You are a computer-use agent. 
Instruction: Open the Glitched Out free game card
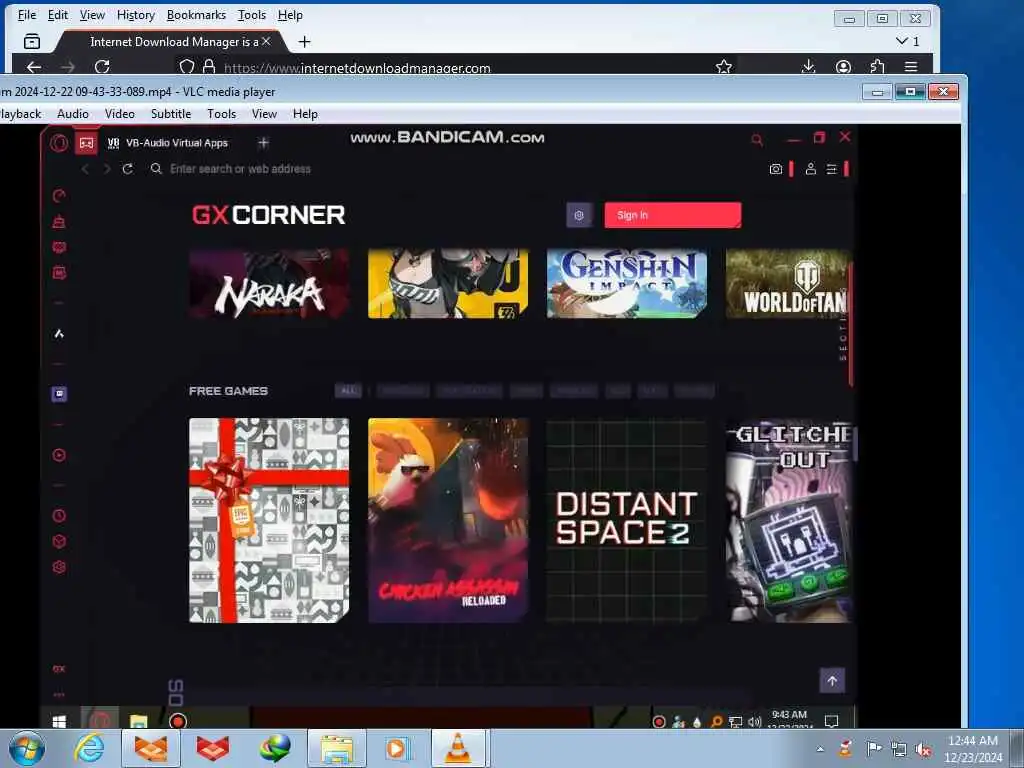tap(789, 520)
